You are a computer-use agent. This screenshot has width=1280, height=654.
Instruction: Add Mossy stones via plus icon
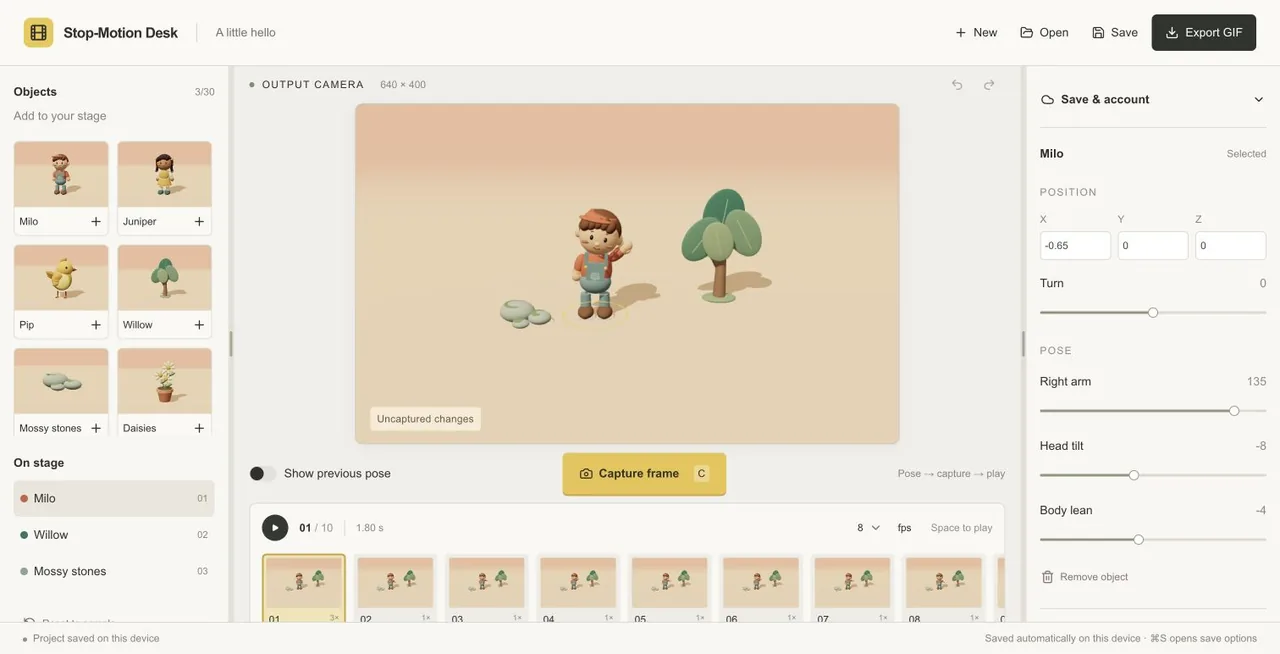96,428
